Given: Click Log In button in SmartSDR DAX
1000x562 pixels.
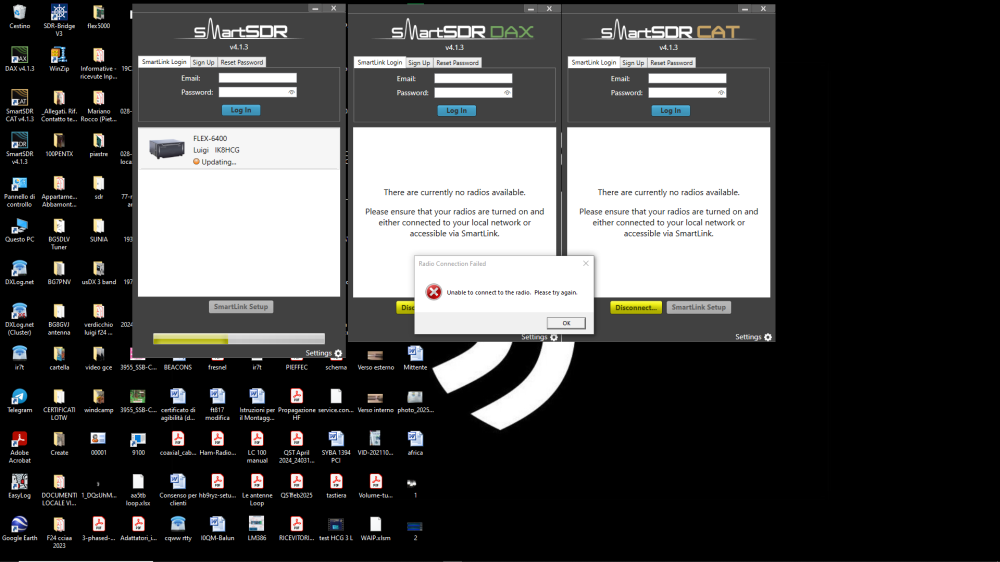Looking at the screenshot, I should coord(456,111).
